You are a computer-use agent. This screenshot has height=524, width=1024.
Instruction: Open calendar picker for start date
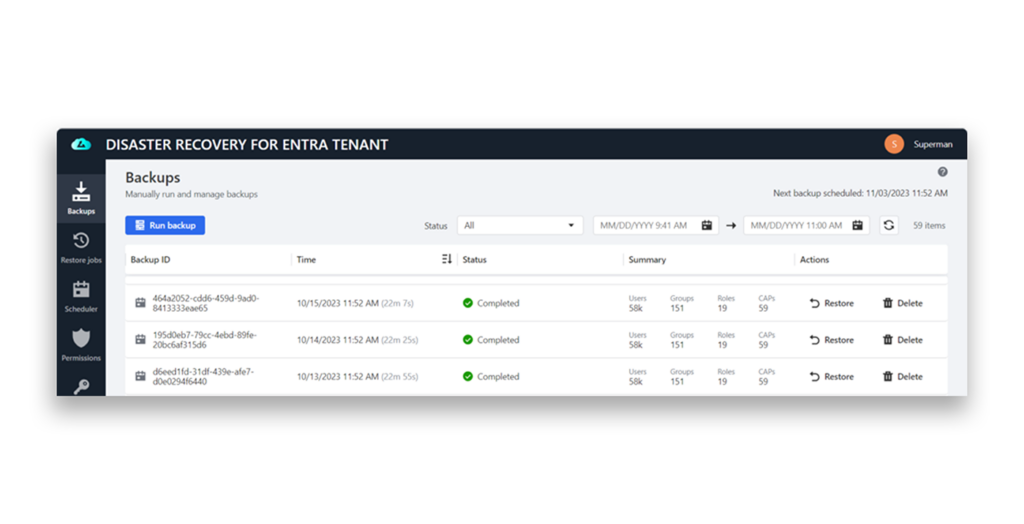pos(706,226)
